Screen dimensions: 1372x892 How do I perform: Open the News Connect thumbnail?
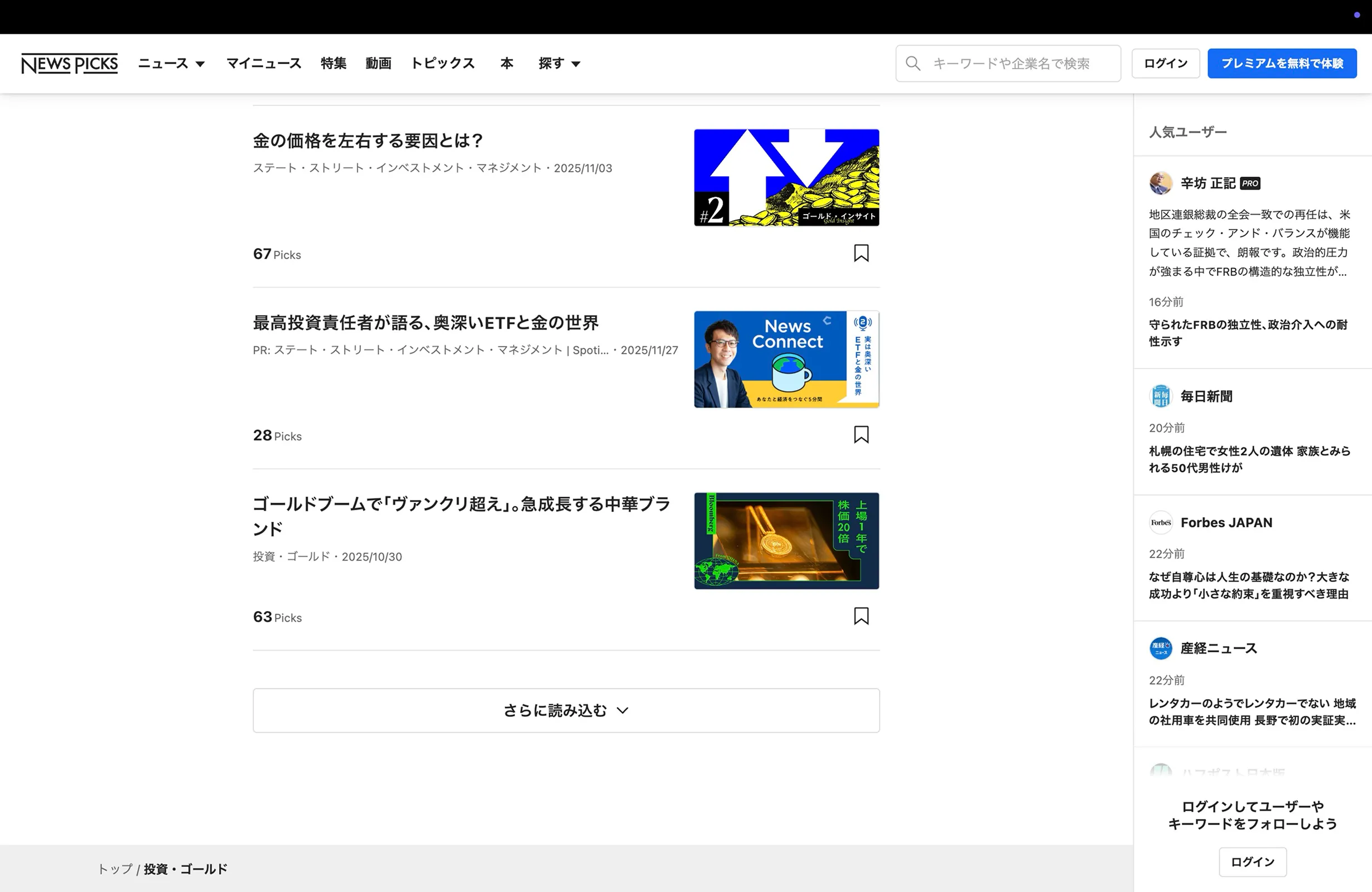pos(786,359)
